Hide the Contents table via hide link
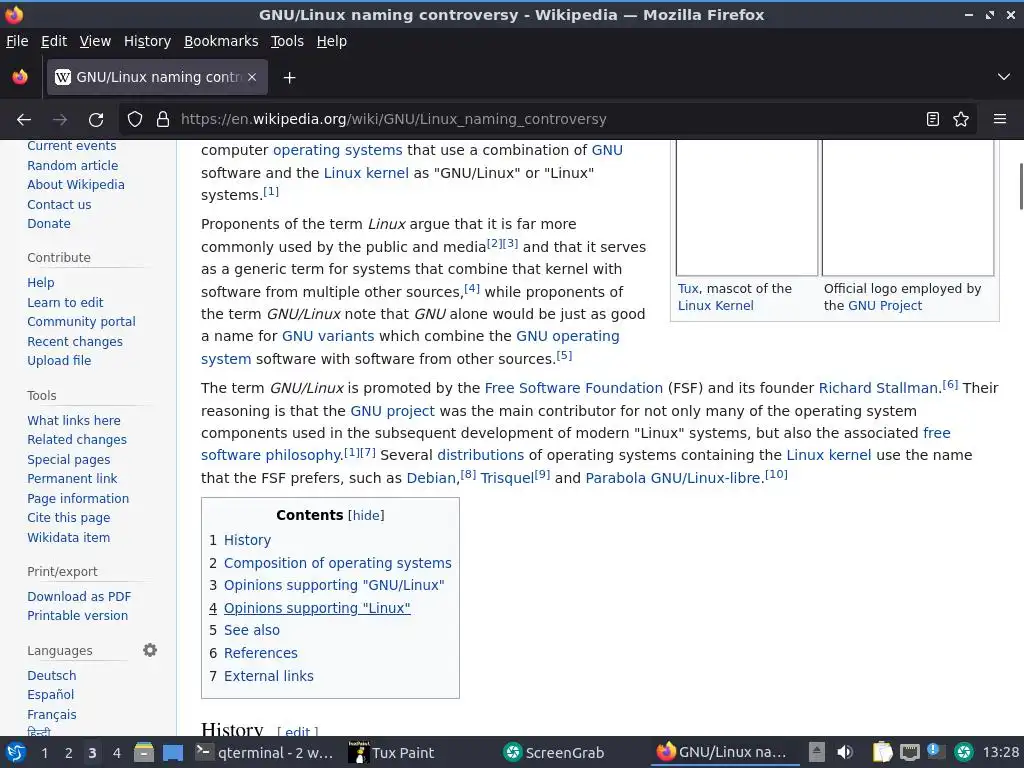The width and height of the screenshot is (1024, 768). 366,515
